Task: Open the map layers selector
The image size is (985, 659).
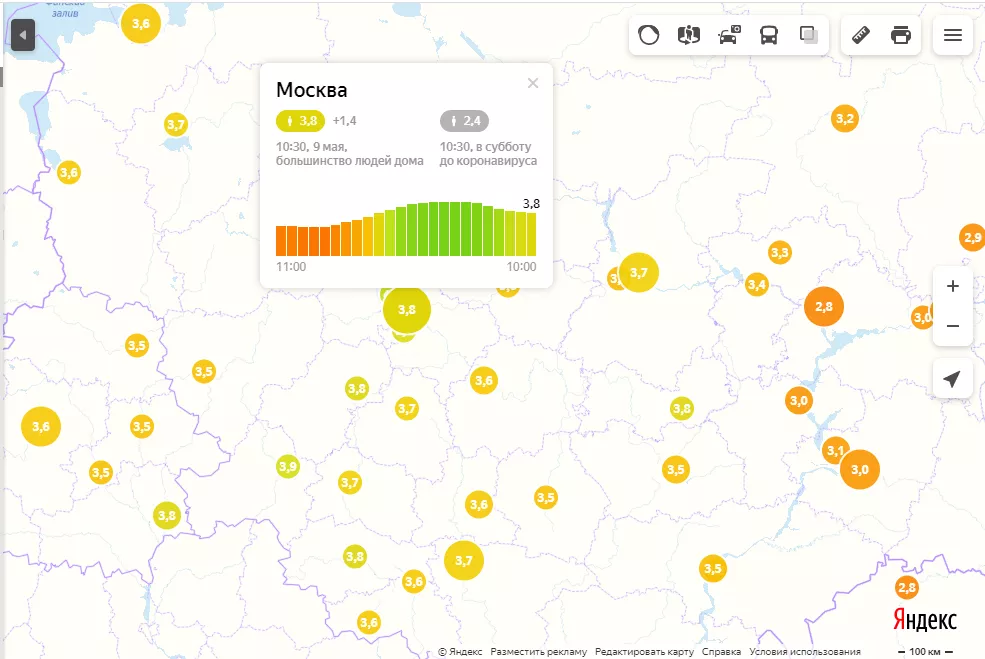Action: [808, 35]
